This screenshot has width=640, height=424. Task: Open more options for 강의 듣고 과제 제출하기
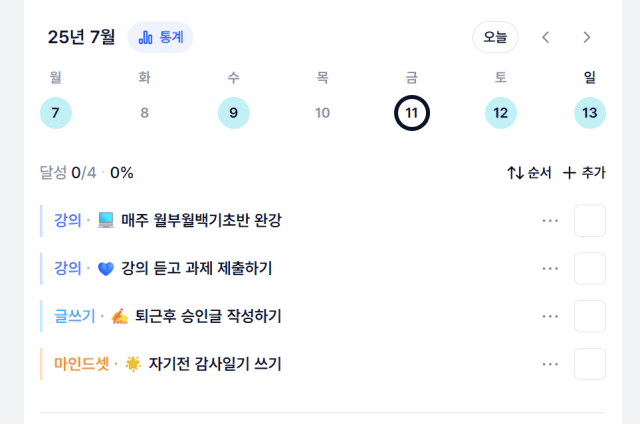[x=550, y=268]
